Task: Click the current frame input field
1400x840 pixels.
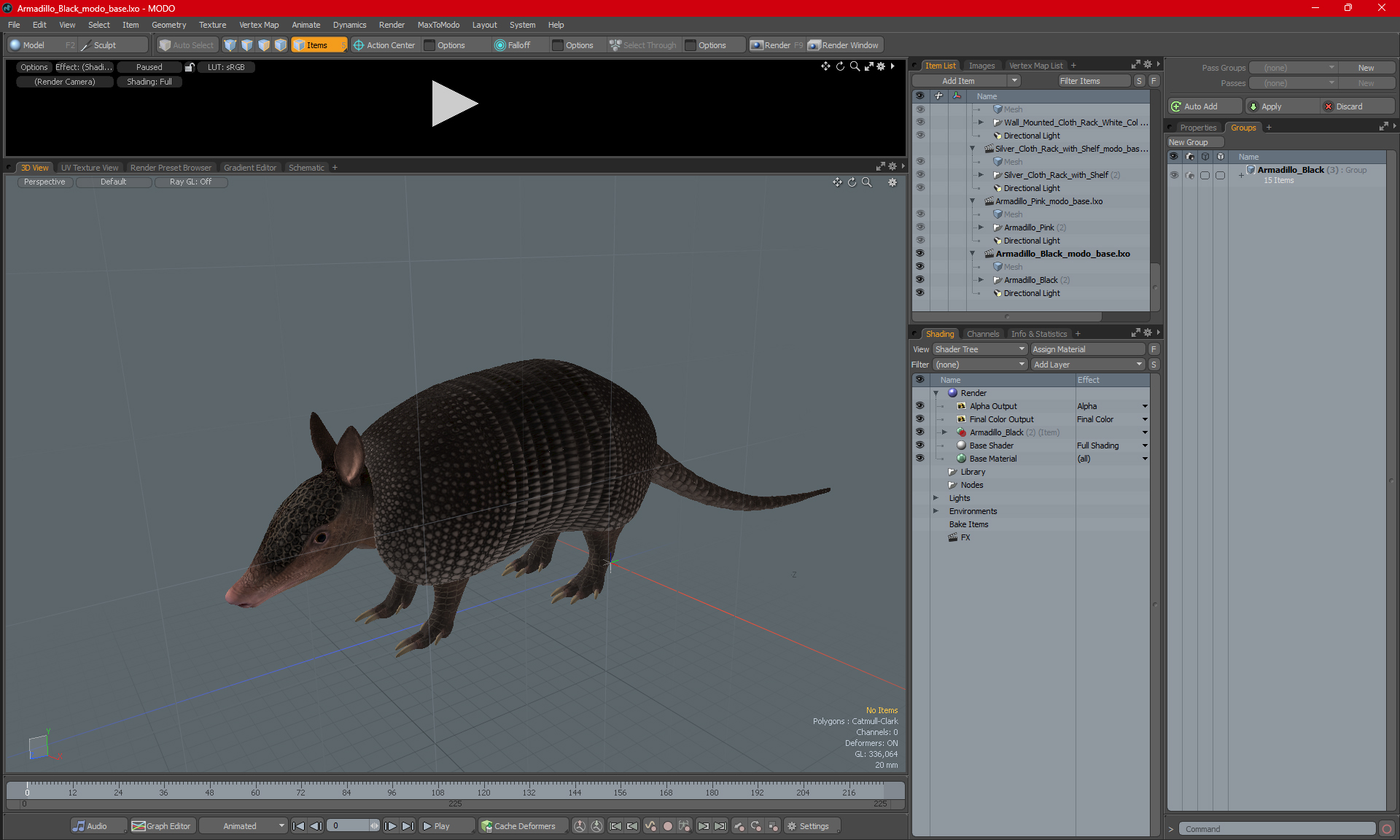Action: click(348, 826)
